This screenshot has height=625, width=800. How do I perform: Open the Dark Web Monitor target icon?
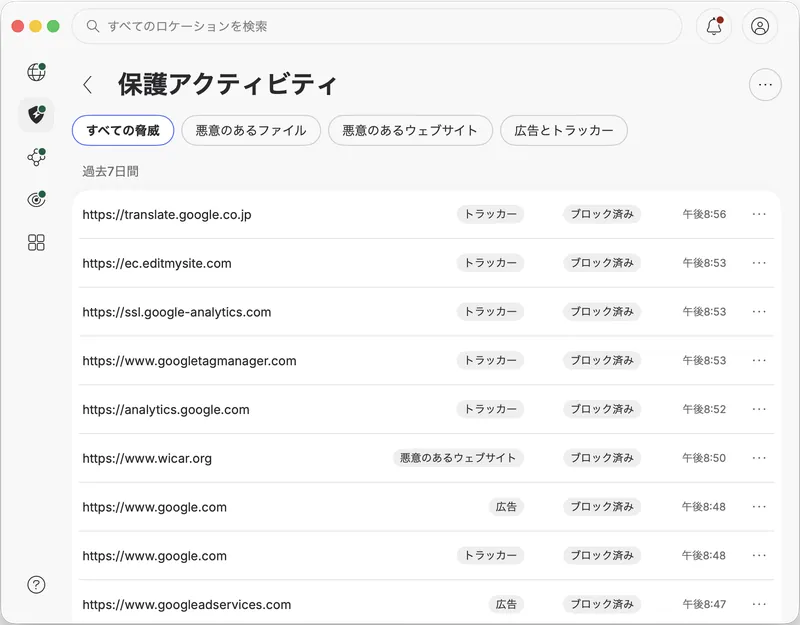(x=36, y=199)
